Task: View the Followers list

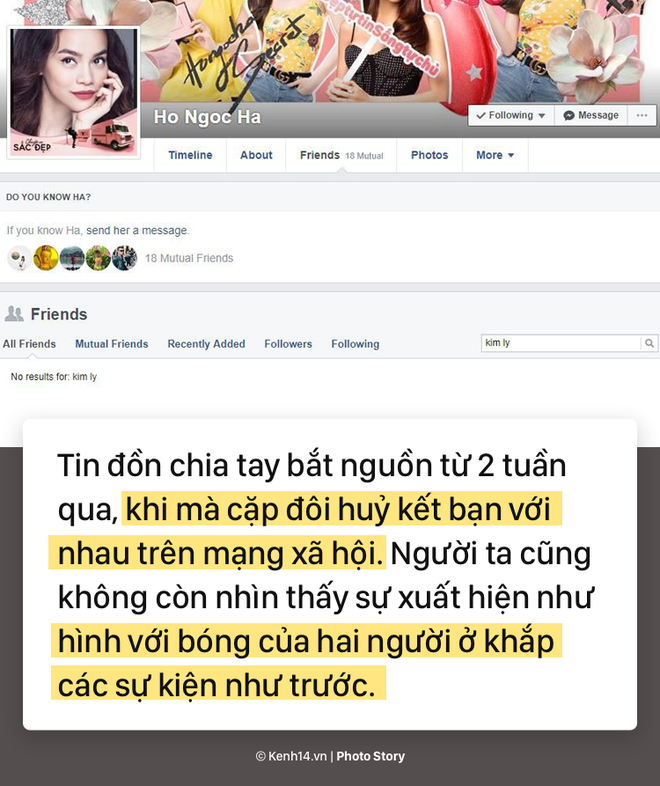Action: [x=288, y=344]
